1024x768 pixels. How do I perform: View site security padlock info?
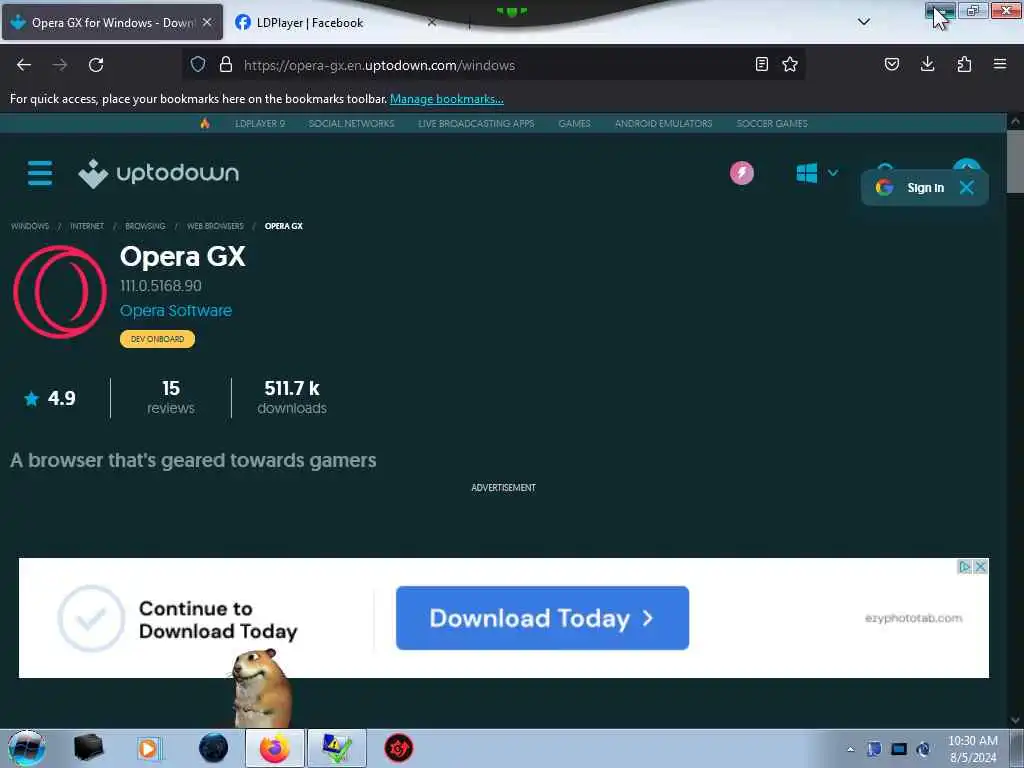[226, 64]
